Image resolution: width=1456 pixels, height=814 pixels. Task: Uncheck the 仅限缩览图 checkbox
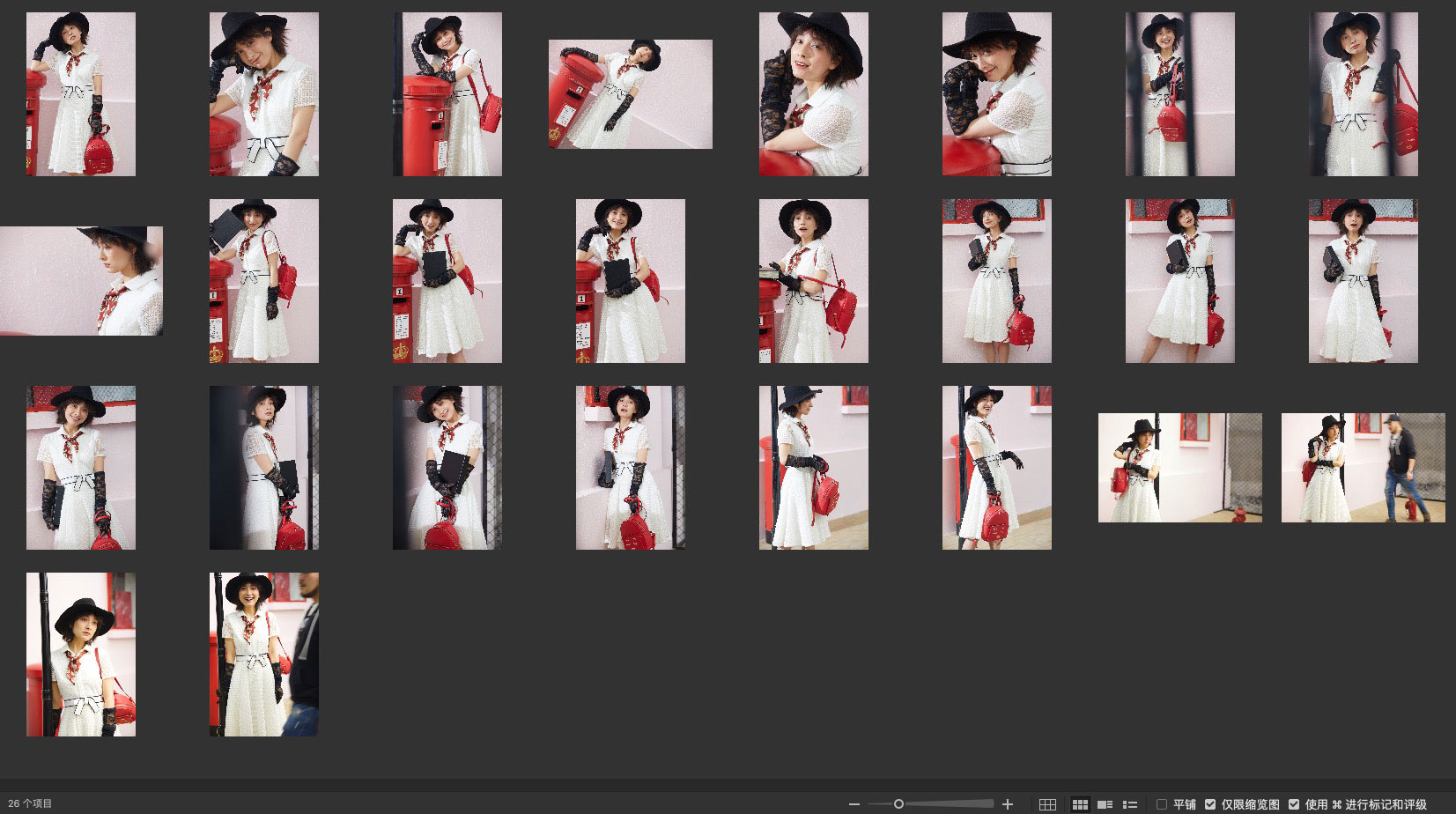click(1210, 804)
